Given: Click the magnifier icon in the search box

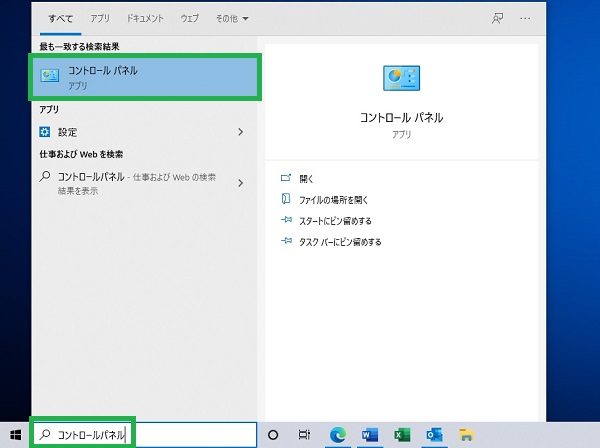Looking at the screenshot, I should (45, 434).
